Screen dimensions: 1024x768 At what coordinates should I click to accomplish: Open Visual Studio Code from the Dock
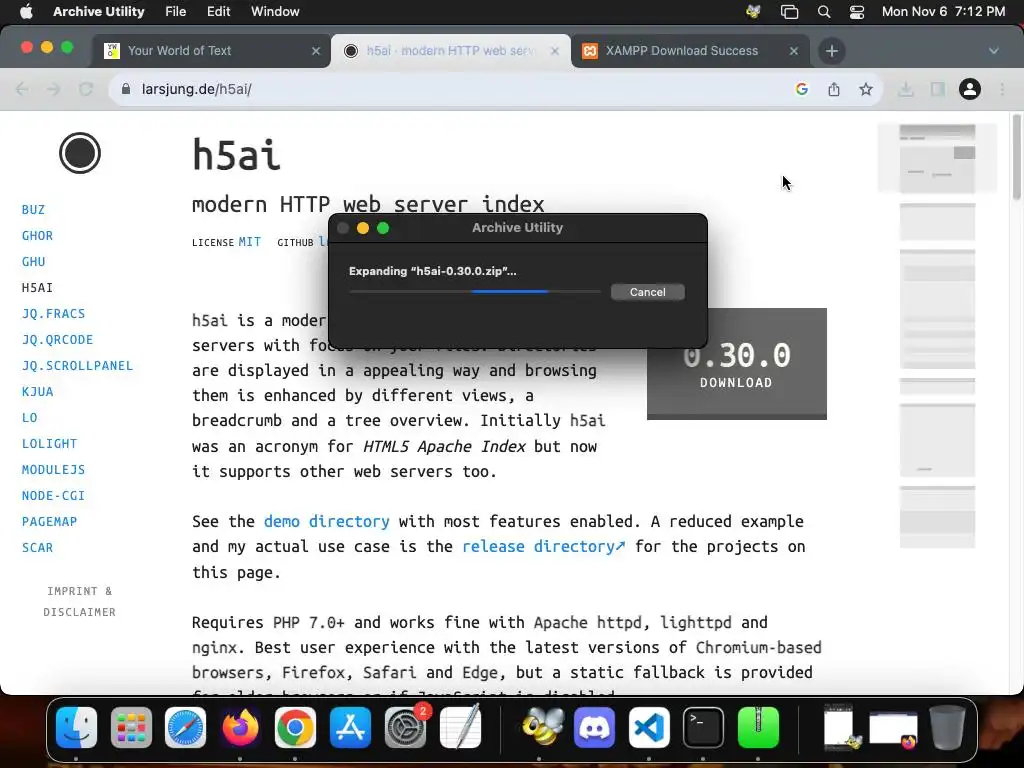649,727
